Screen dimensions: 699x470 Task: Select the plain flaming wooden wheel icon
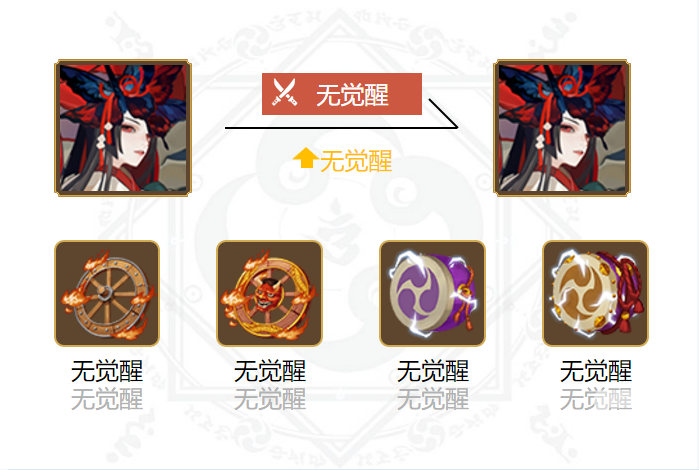(x=107, y=293)
